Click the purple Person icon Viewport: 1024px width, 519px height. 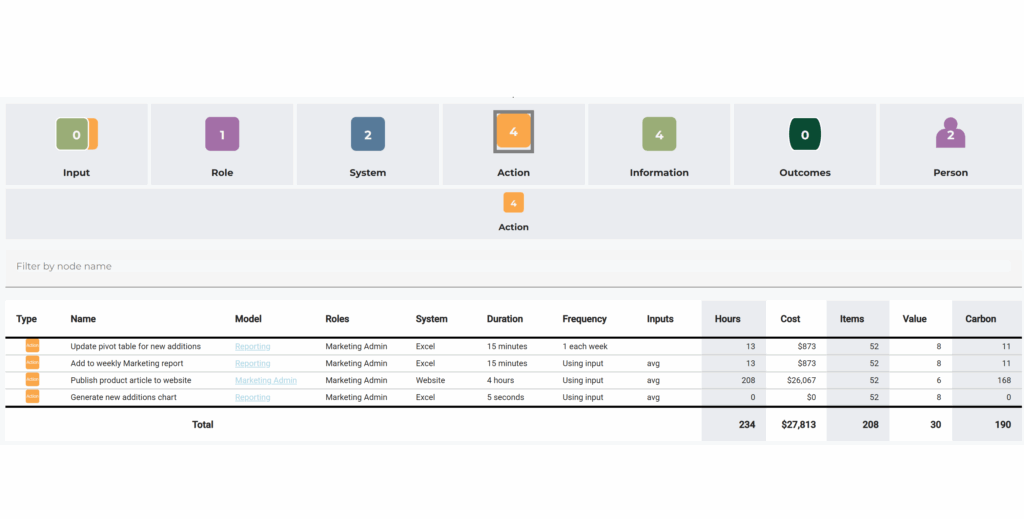950,134
